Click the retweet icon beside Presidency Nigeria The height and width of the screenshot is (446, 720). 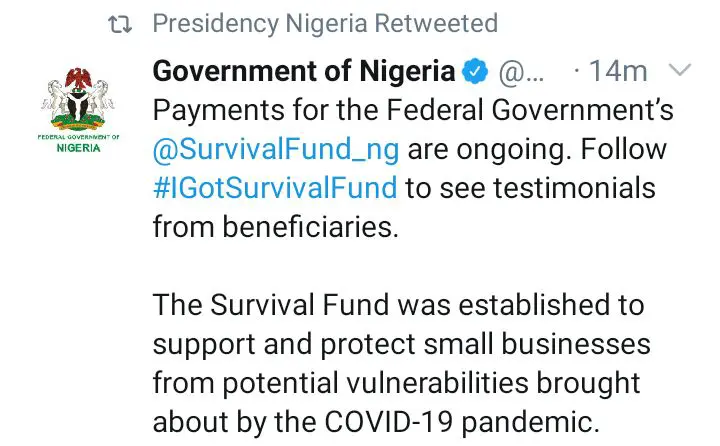coord(122,24)
